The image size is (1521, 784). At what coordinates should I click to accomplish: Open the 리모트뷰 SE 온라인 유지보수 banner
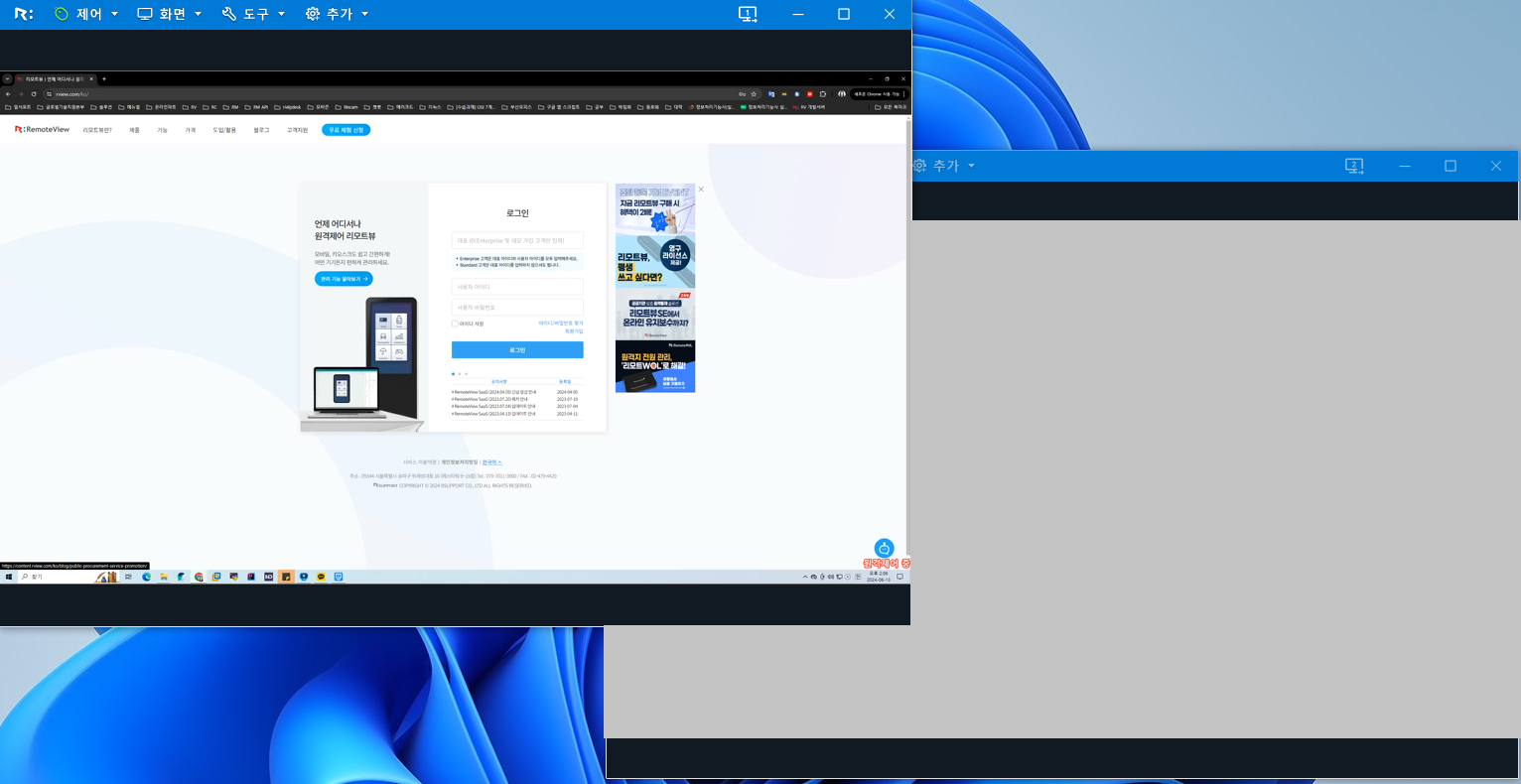point(655,314)
